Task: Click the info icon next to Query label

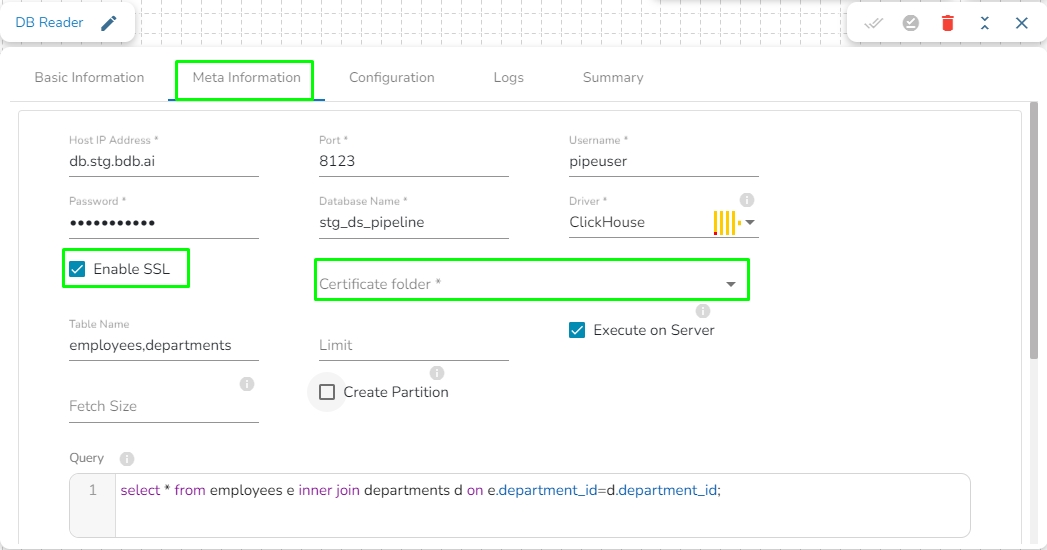Action: click(127, 459)
